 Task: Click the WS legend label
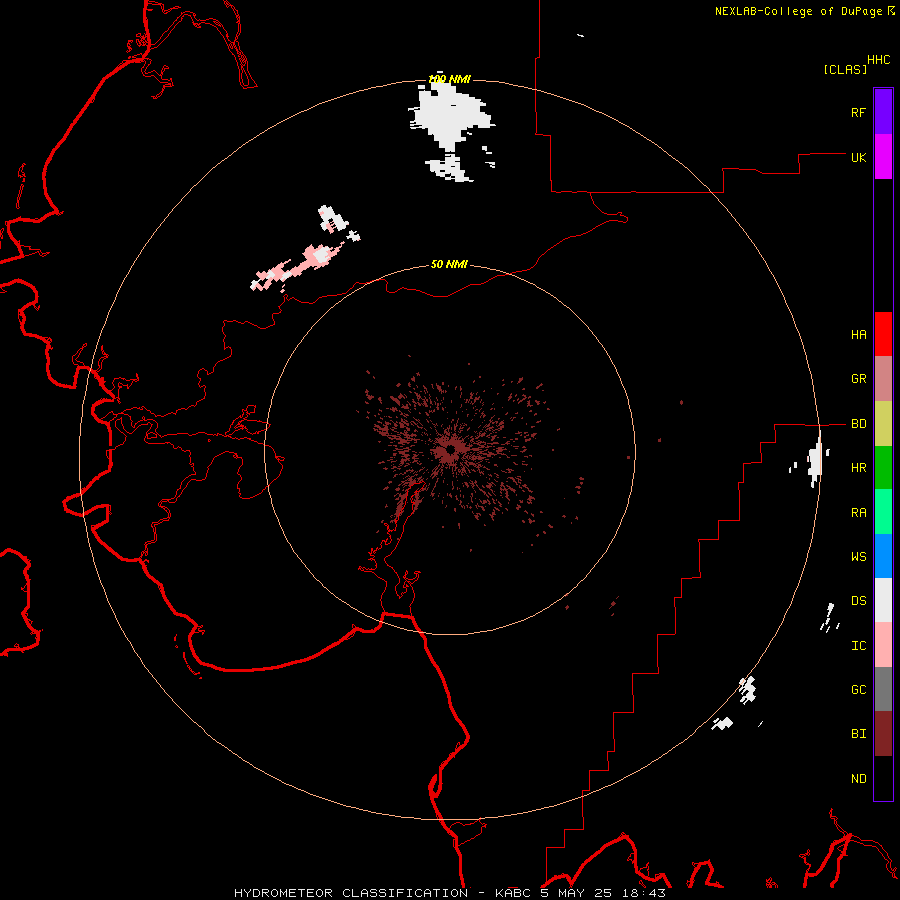click(858, 557)
